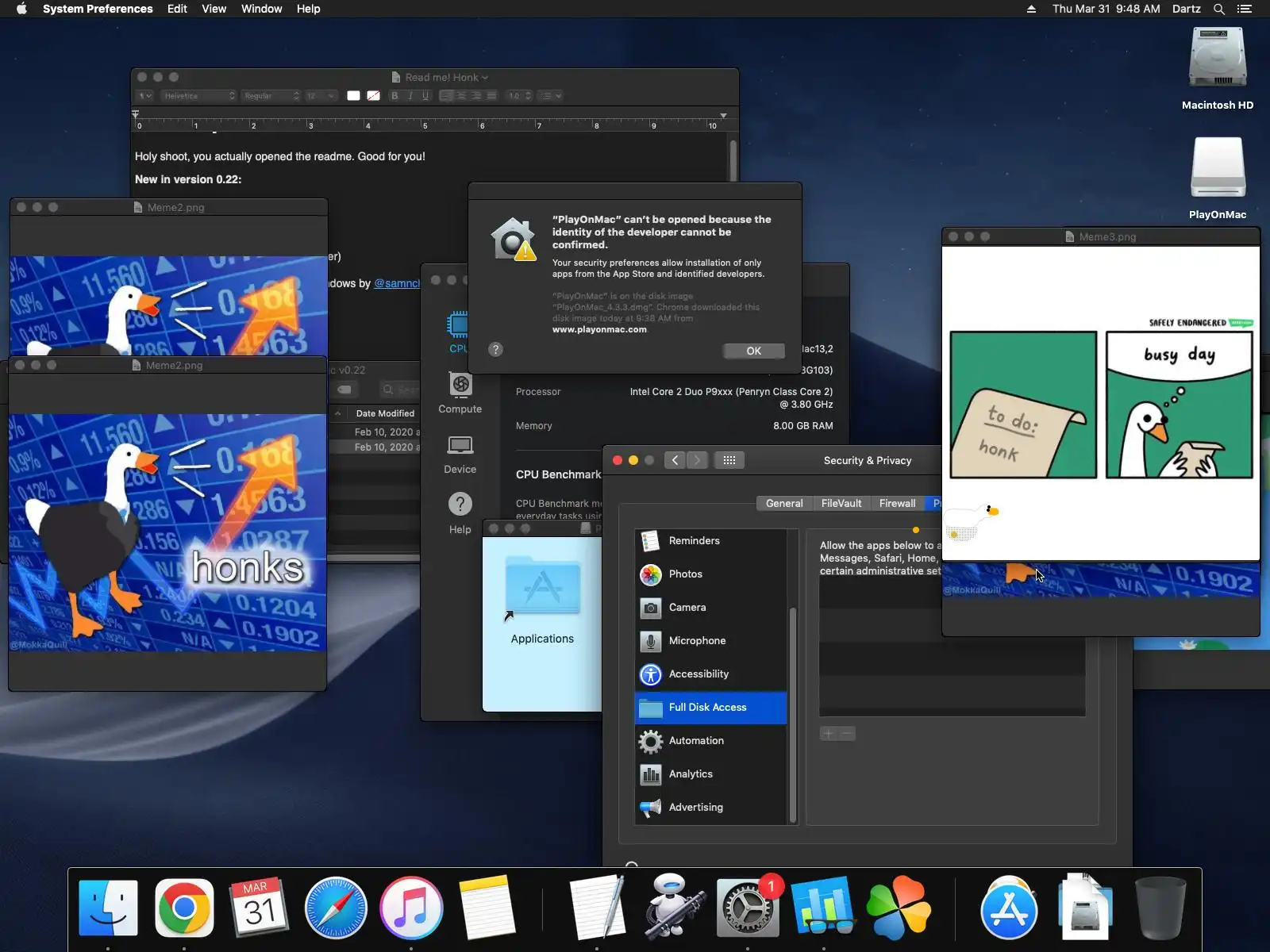Open the Help section in the benchmark sidebar
Viewport: 1270px width, 952px height.
point(460,512)
